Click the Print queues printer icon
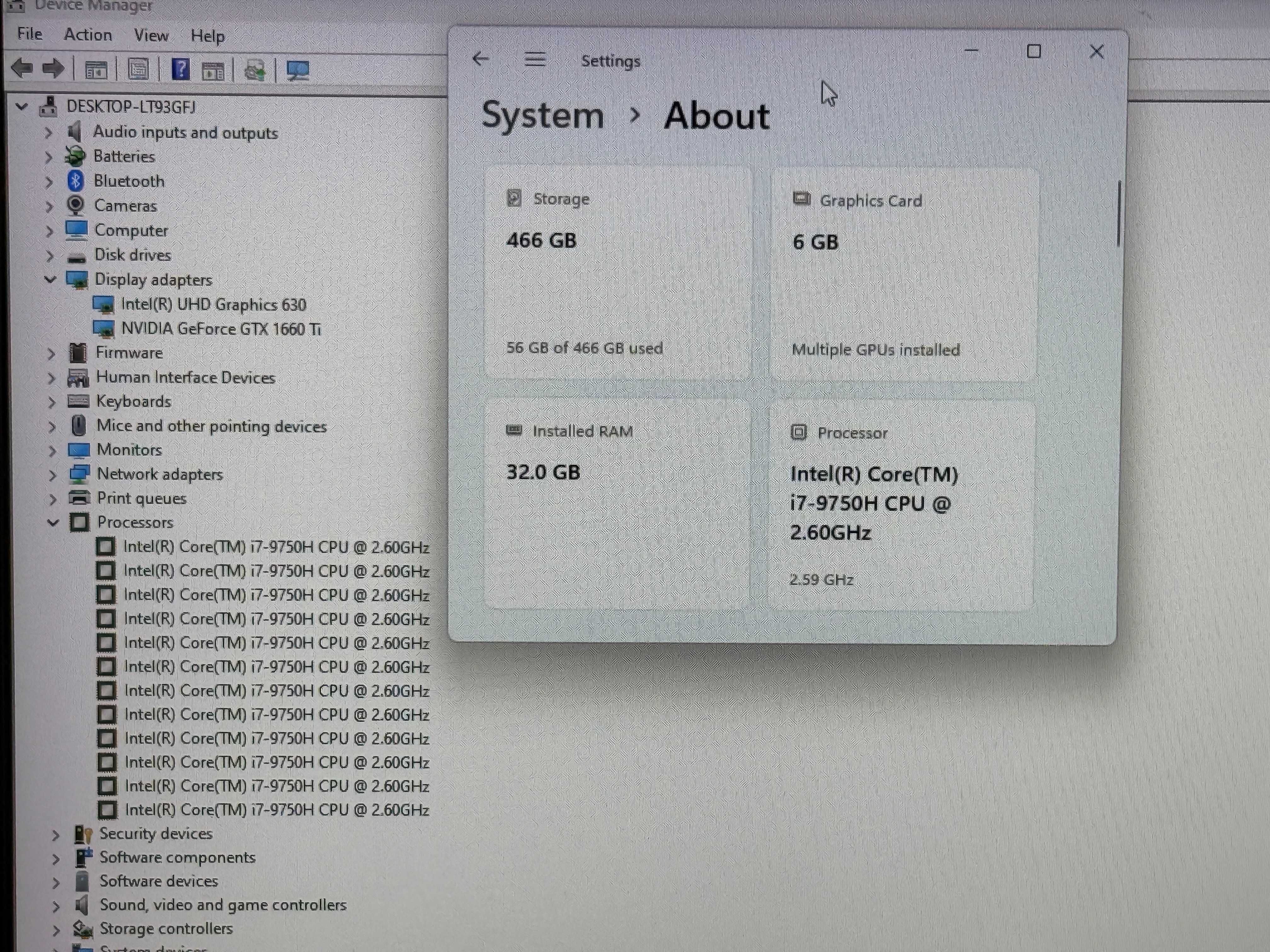This screenshot has width=1270, height=952. (79, 497)
